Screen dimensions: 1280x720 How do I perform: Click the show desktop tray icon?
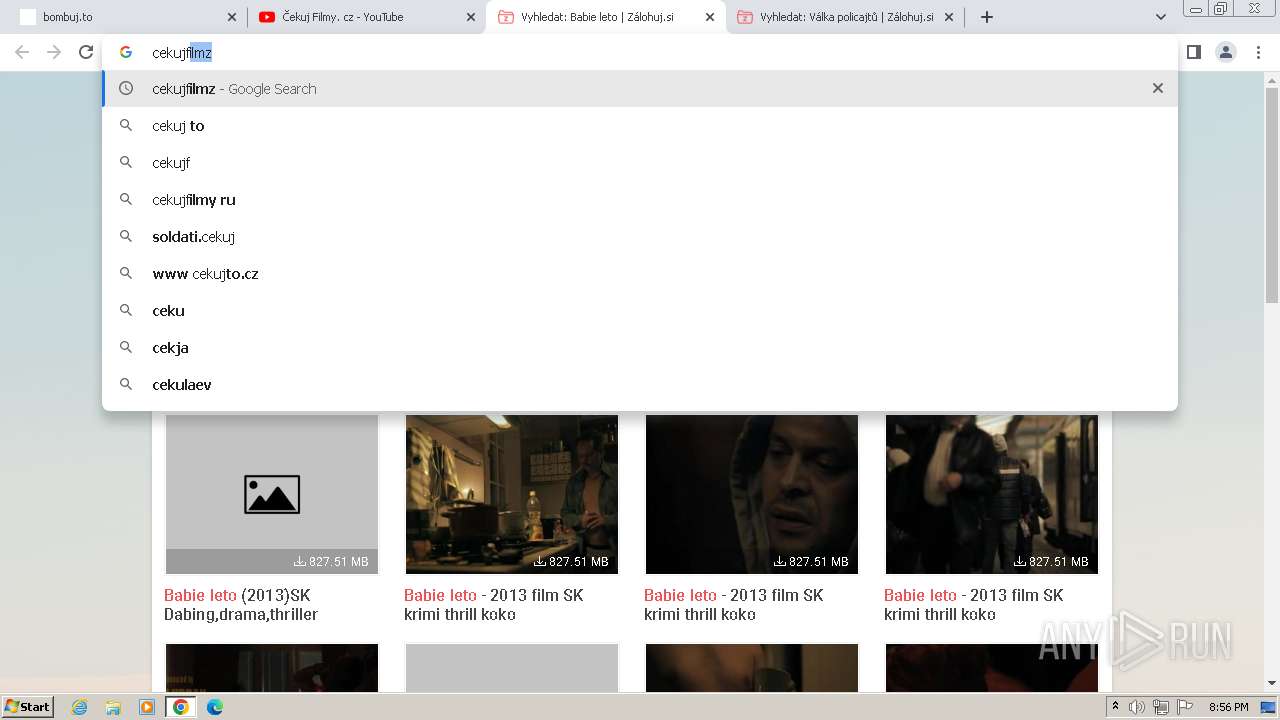click(x=1268, y=707)
